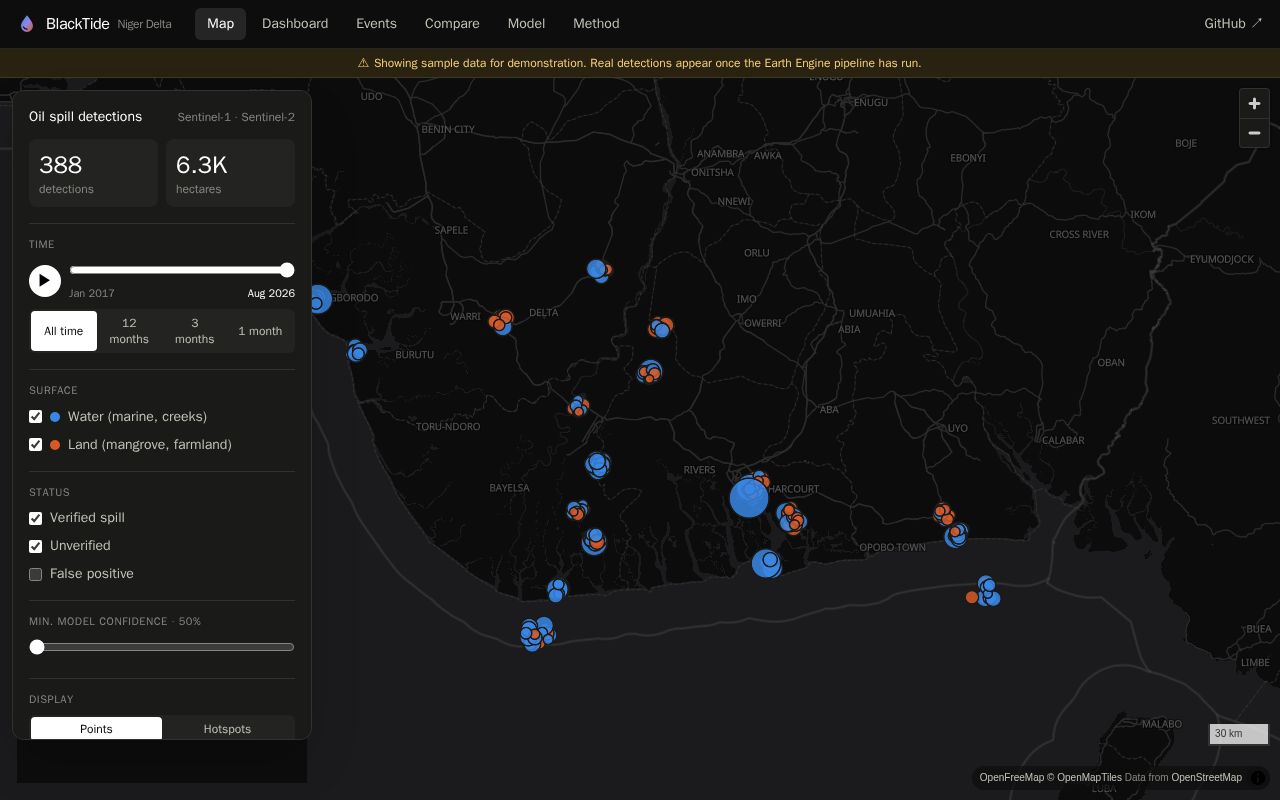Start the timeline play button
This screenshot has width=1280, height=800.
tap(44, 281)
